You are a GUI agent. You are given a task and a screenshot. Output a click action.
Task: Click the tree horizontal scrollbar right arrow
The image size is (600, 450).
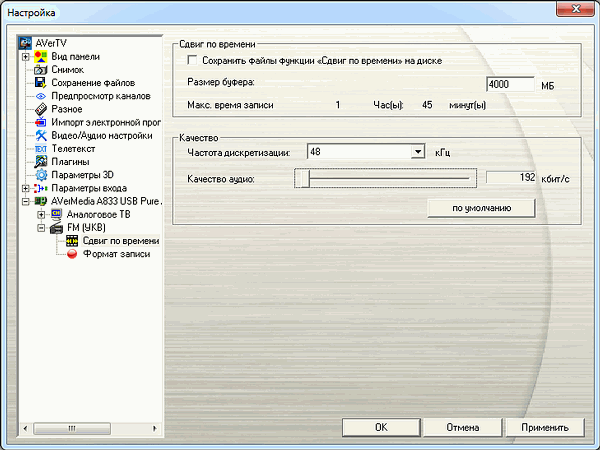click(x=155, y=428)
